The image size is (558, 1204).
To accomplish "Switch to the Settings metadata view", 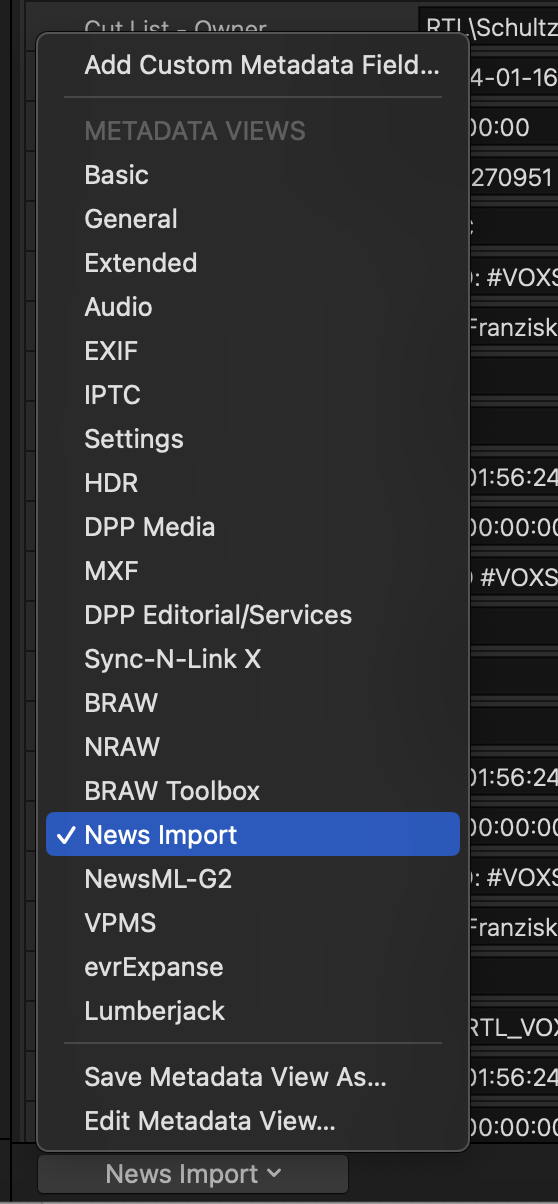I will [x=253, y=439].
